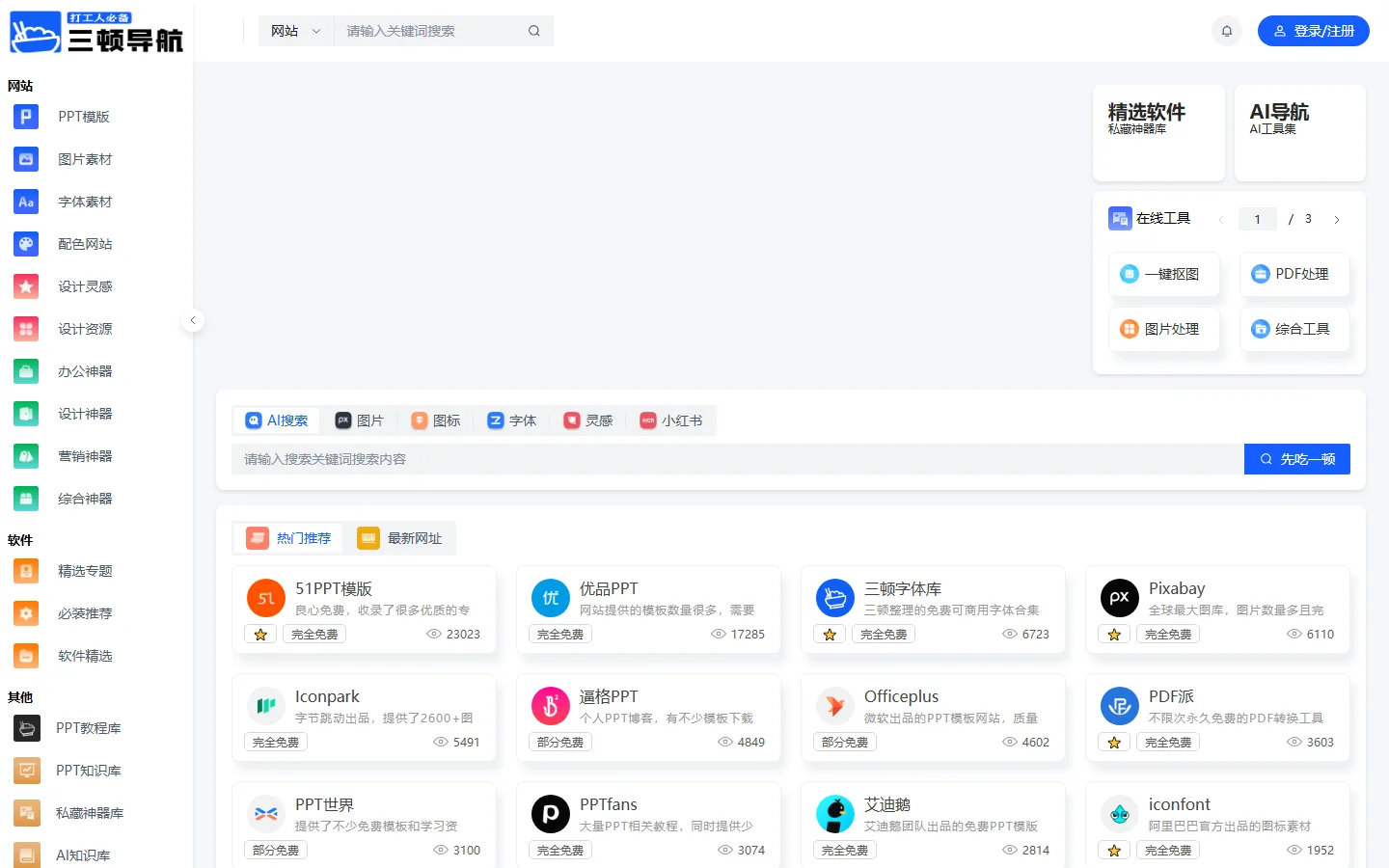Screen dimensions: 1389x868
Task: Open the 综合神器 sidebar icon
Action: 26,499
